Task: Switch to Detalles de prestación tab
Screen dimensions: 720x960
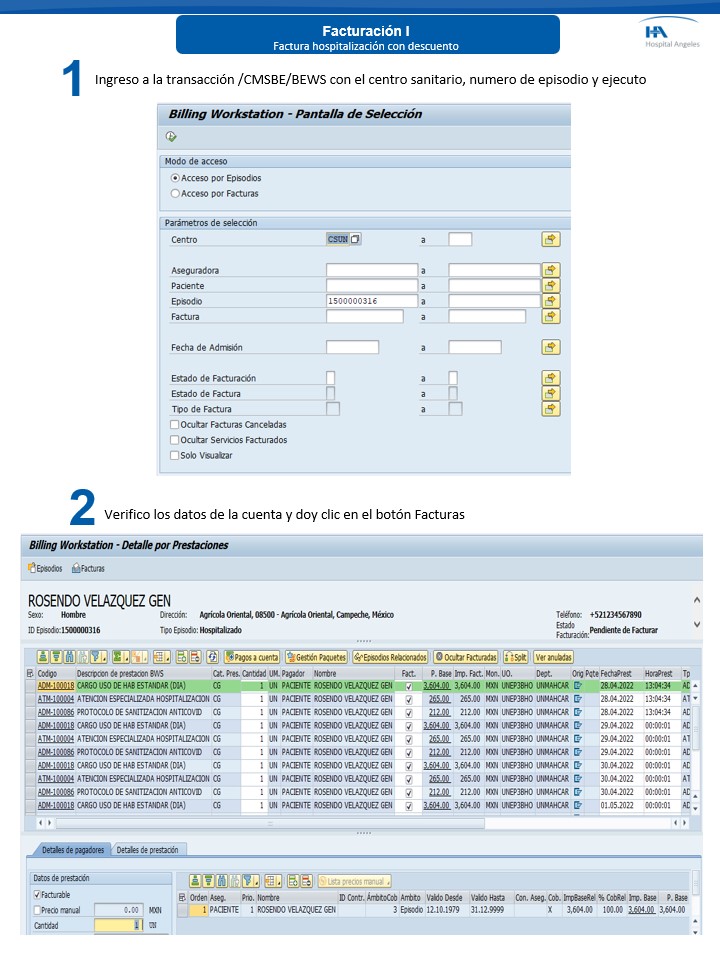Action: pos(148,850)
